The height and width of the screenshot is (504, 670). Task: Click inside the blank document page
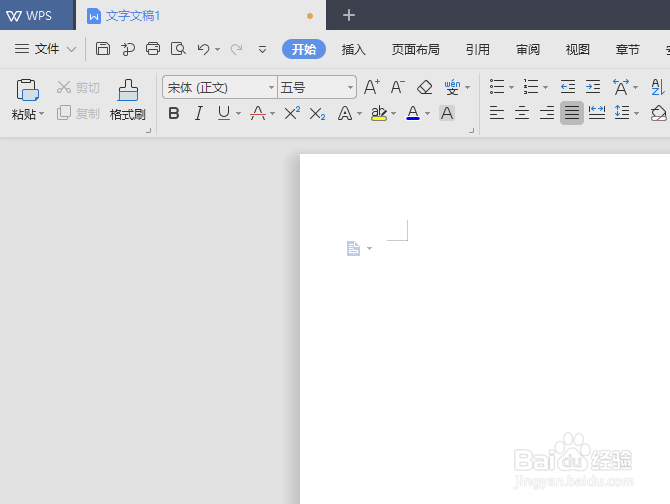point(485,329)
